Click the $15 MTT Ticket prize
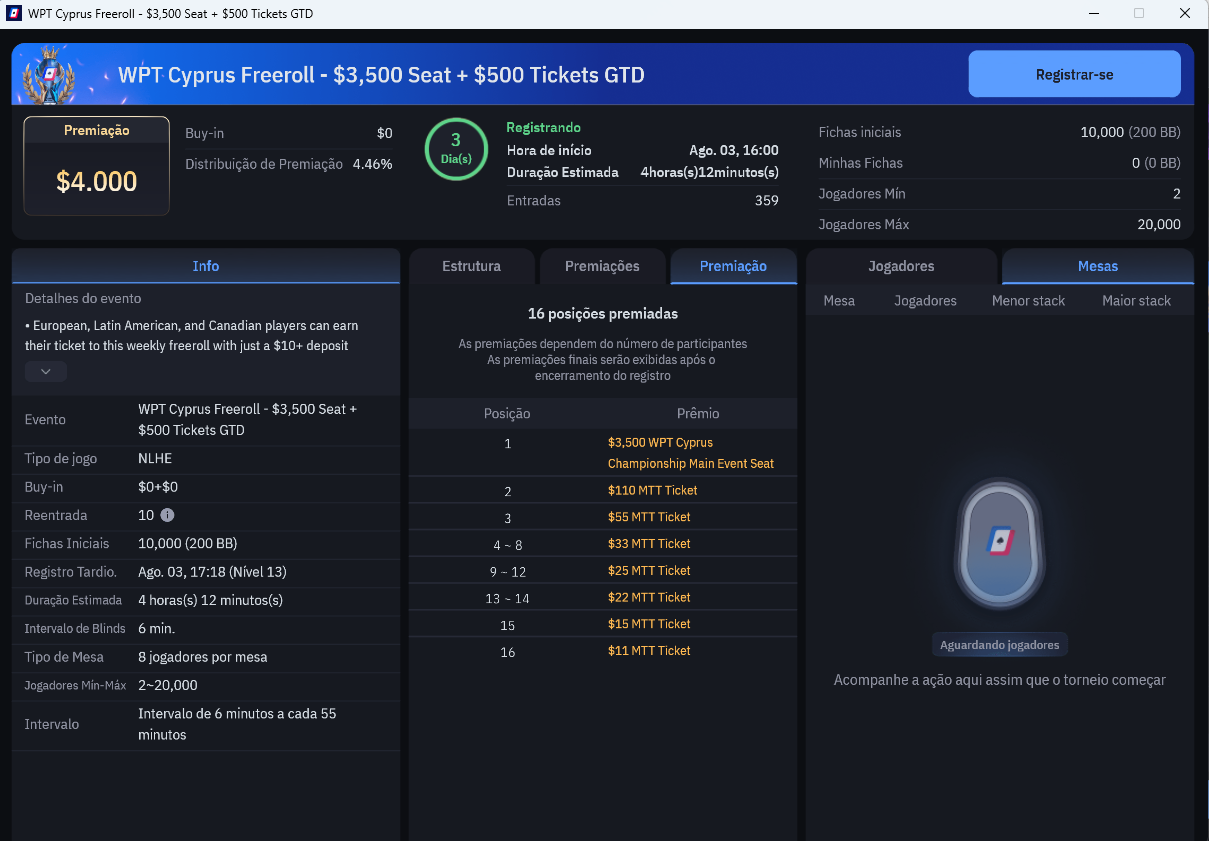This screenshot has width=1209, height=841. pyautogui.click(x=649, y=624)
